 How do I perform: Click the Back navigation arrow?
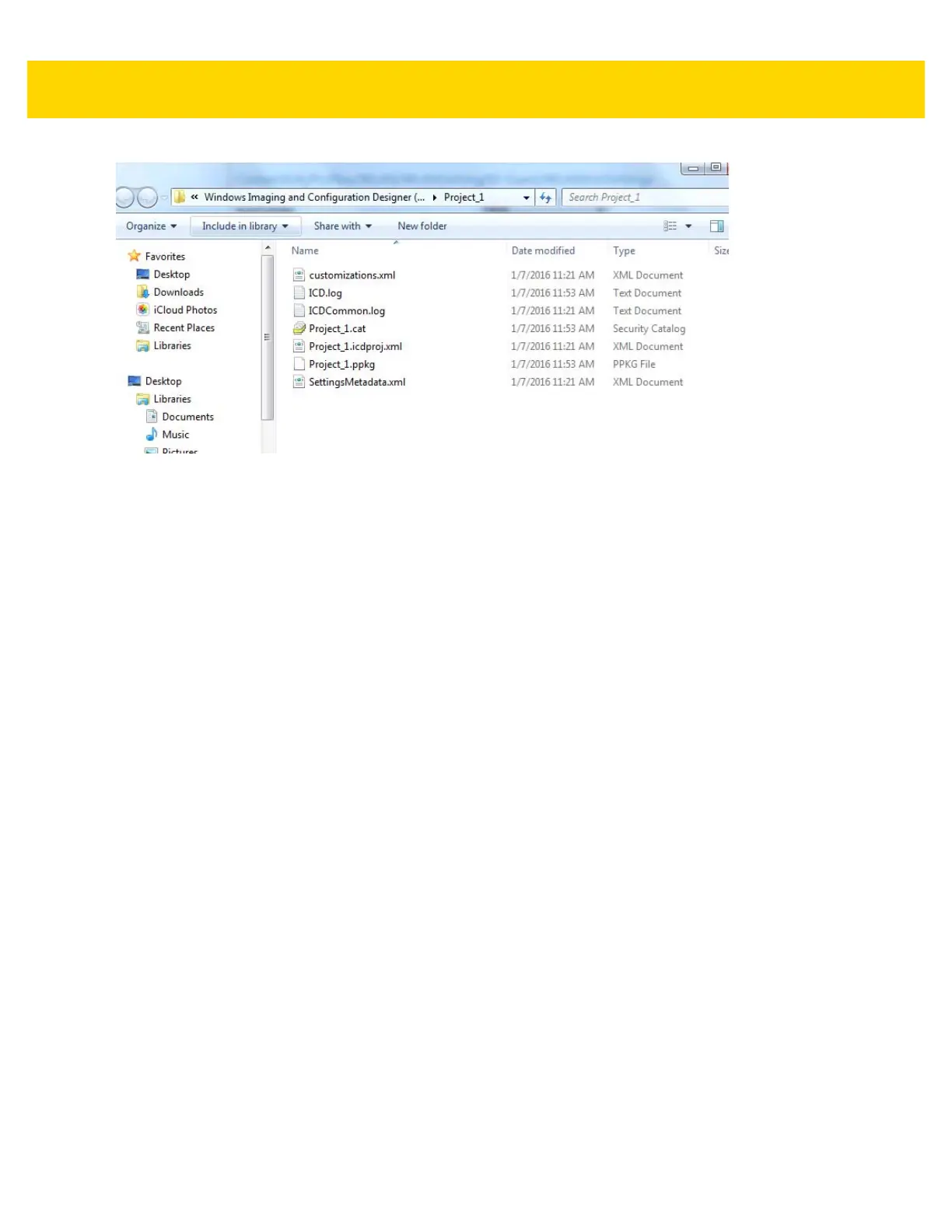[x=124, y=198]
